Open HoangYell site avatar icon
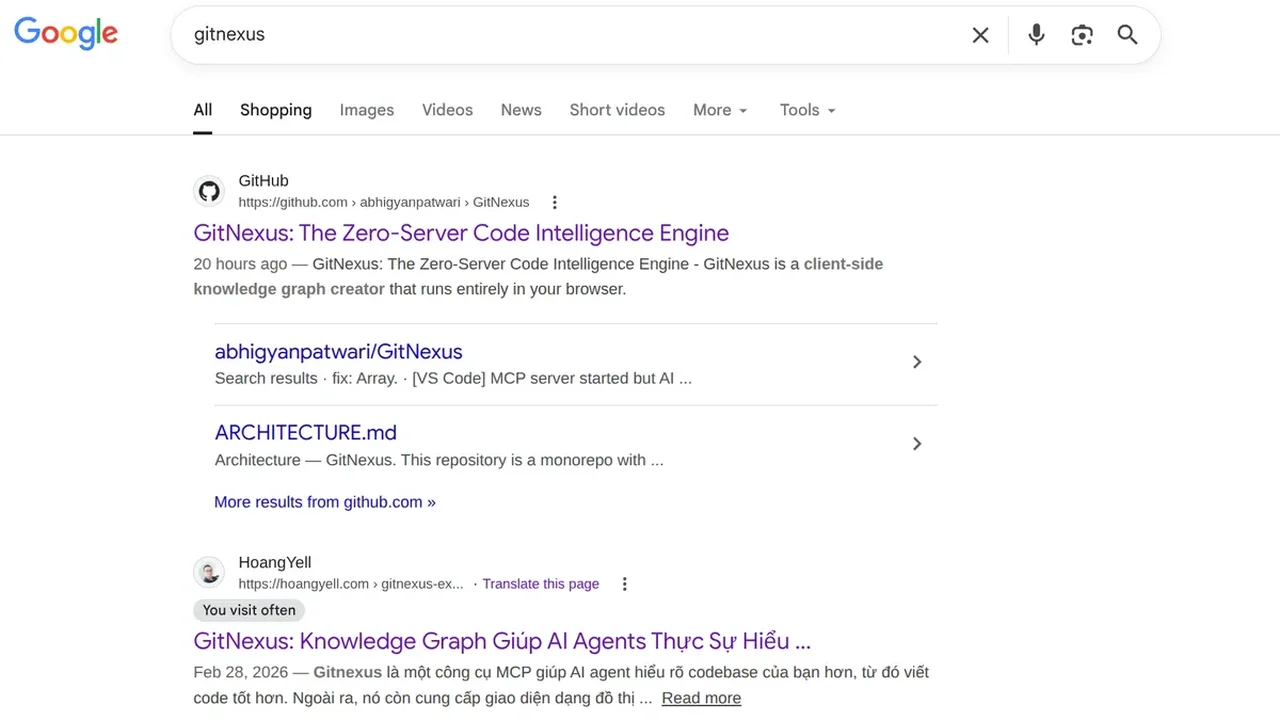This screenshot has width=1280, height=720. coord(209,573)
